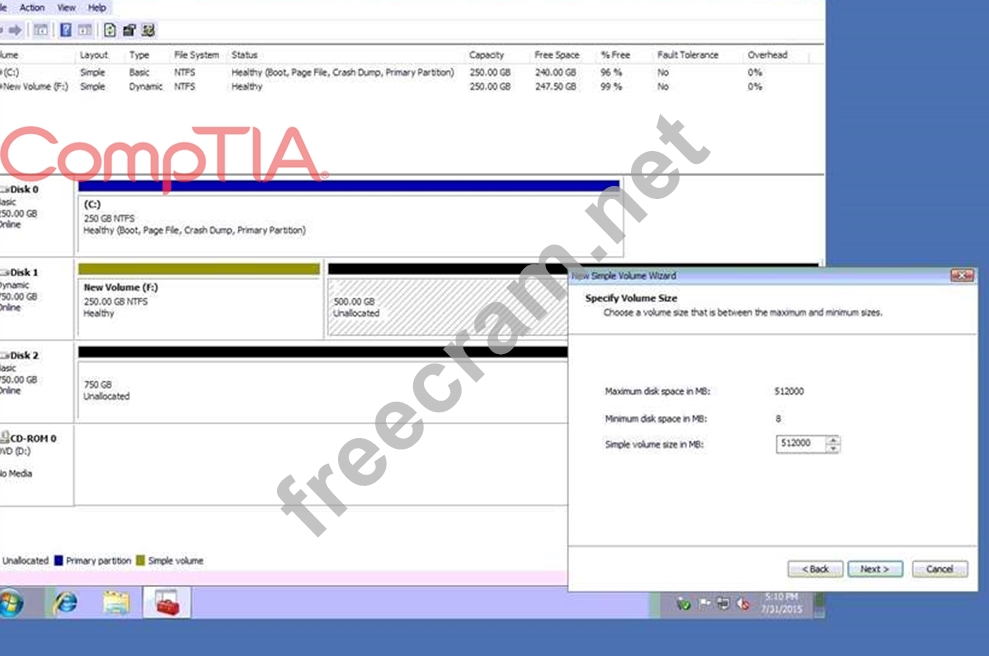
Task: Click the network tray icon
Action: [723, 604]
